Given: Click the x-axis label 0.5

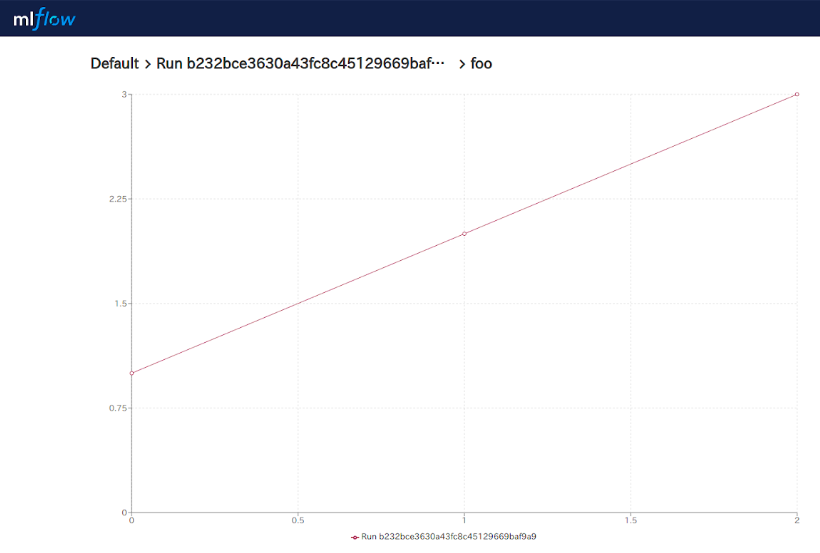Looking at the screenshot, I should 298,520.
